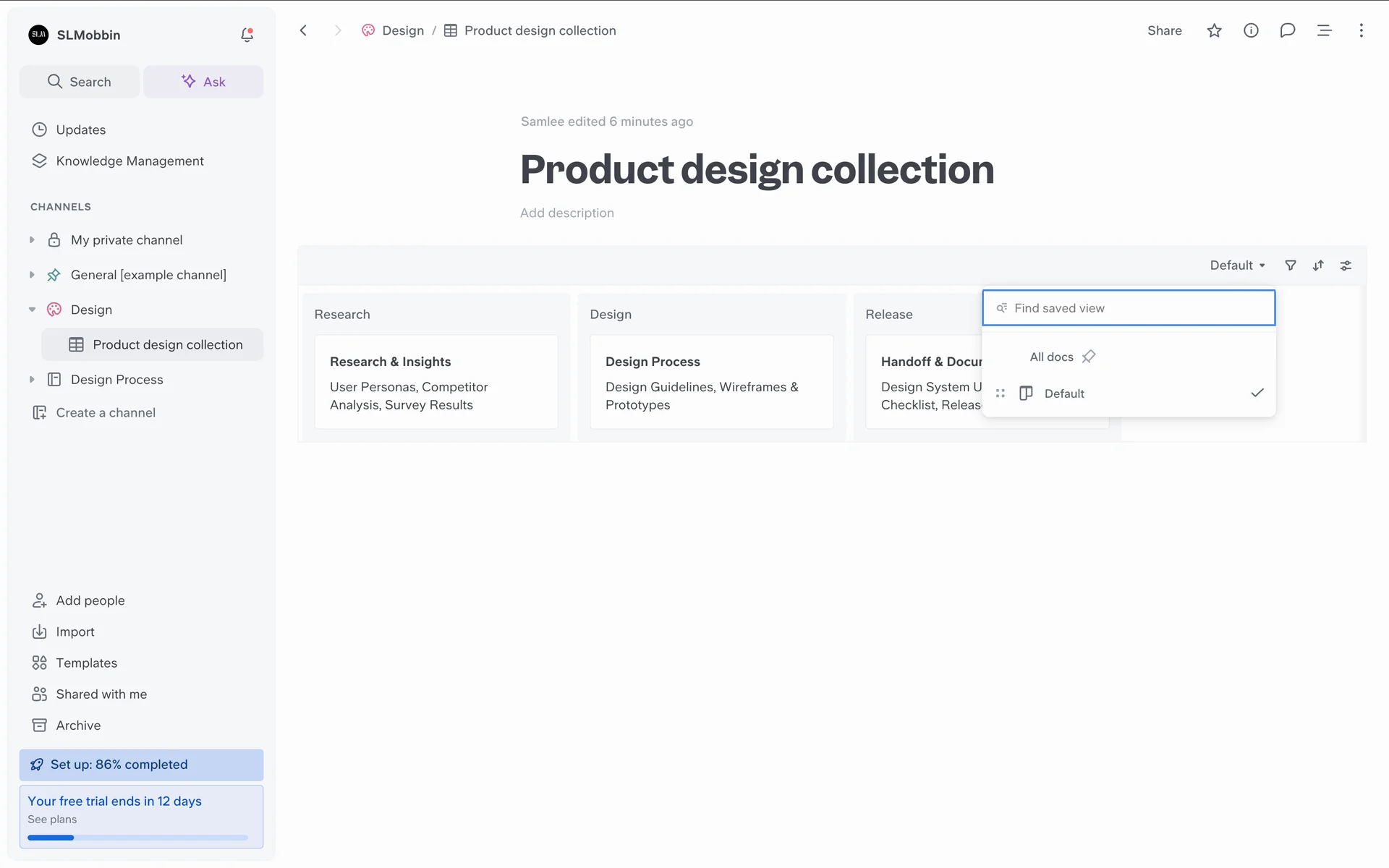Expand the Design Process item
This screenshot has height=868, width=1389.
(32, 380)
